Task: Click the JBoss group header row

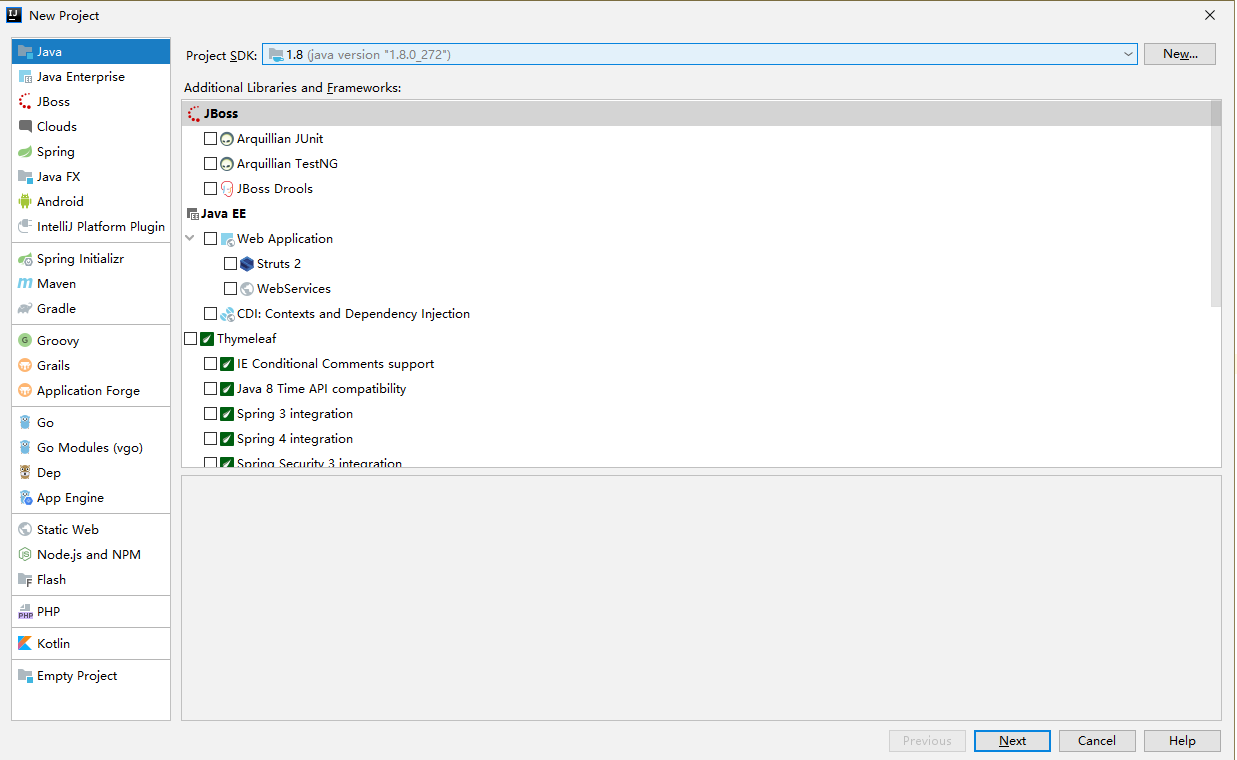Action: 696,114
